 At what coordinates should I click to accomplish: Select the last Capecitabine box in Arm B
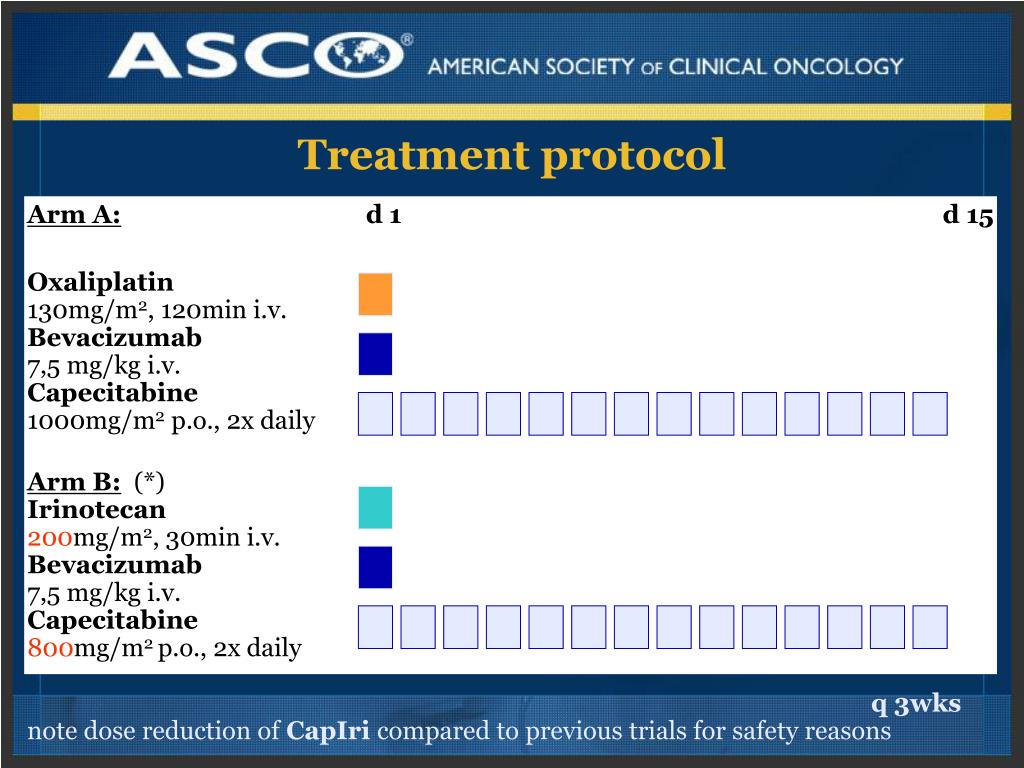[930, 627]
